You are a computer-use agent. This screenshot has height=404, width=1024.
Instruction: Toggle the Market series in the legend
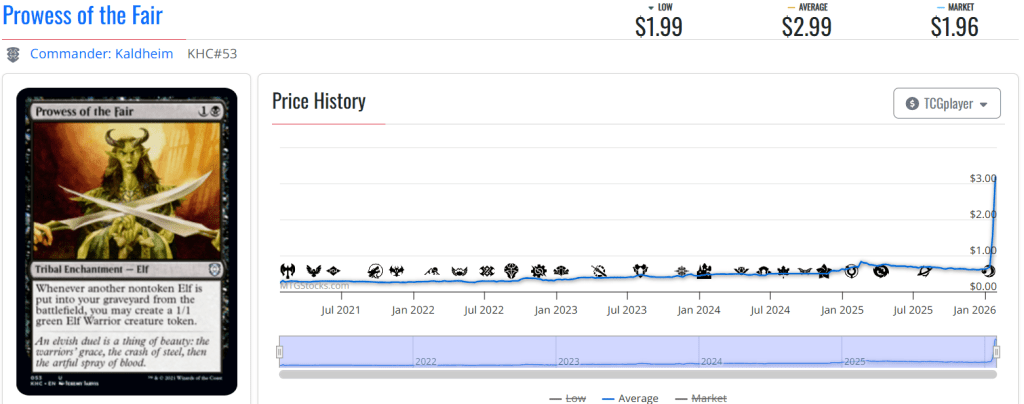(700, 398)
